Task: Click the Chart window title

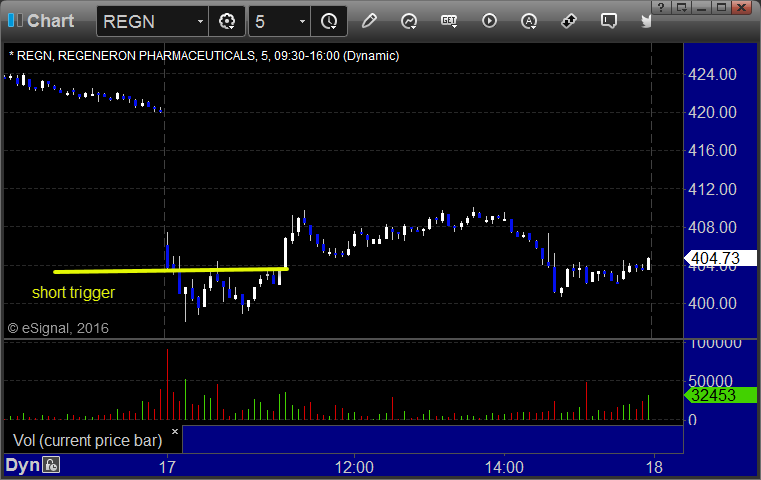Action: click(50, 21)
